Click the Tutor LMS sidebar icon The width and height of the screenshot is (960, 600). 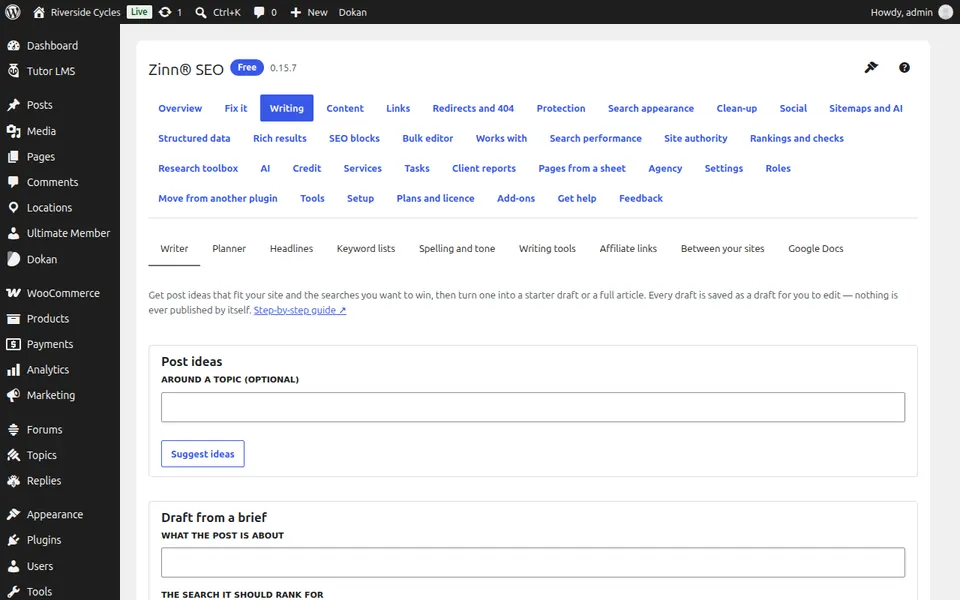[13, 71]
